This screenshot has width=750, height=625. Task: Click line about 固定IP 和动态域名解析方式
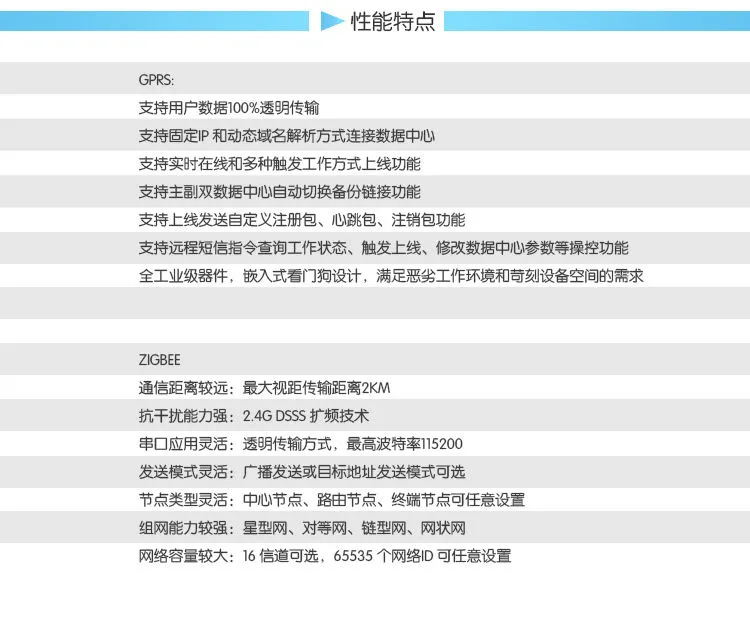click(287, 136)
